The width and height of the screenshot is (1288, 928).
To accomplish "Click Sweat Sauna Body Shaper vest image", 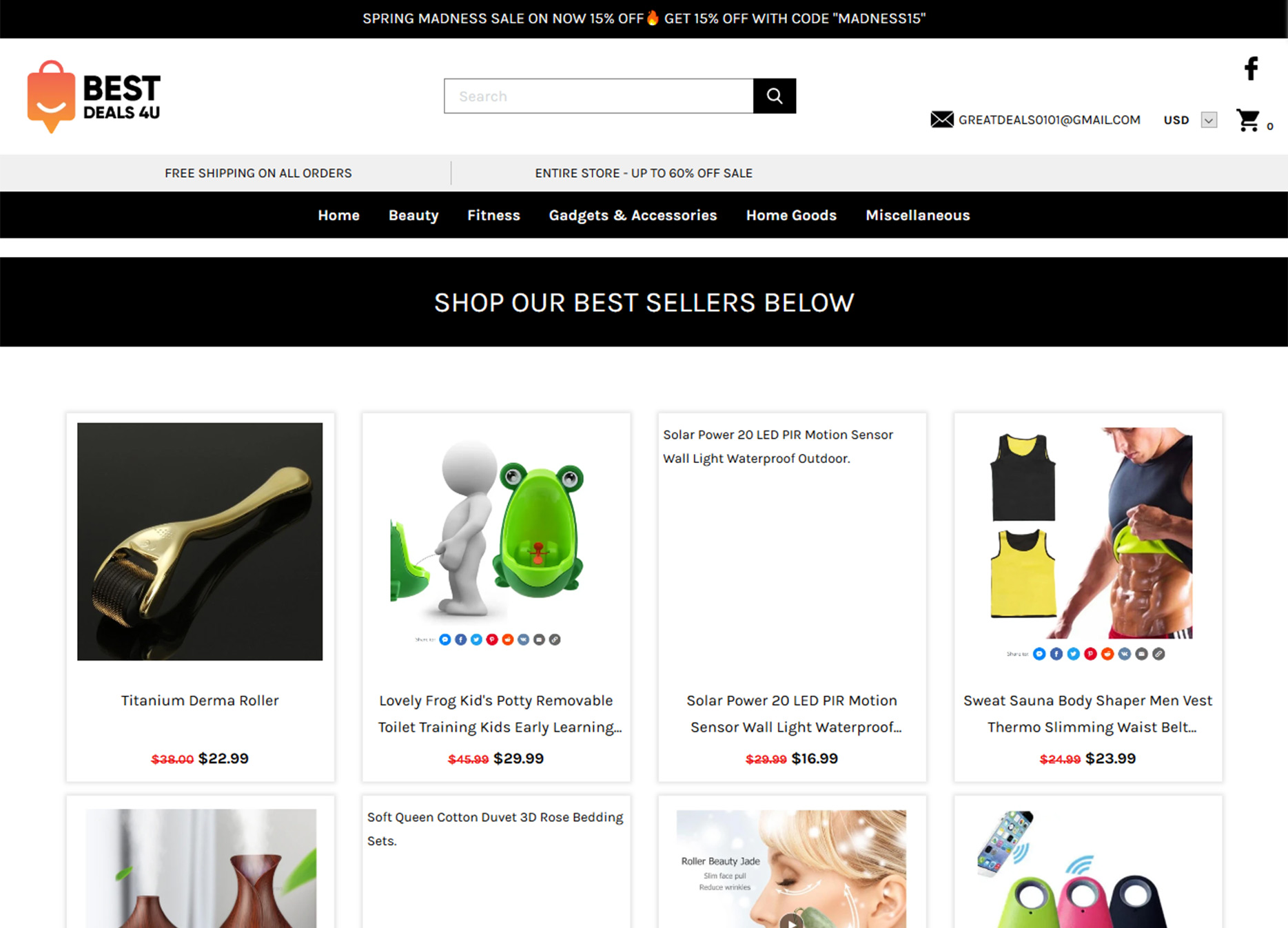I will point(1088,533).
